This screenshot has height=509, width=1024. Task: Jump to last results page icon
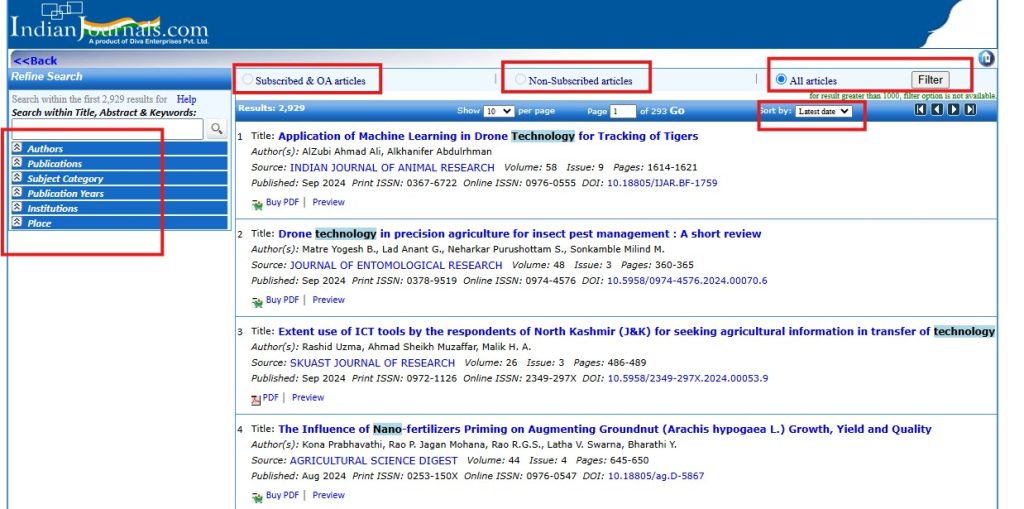pos(970,110)
